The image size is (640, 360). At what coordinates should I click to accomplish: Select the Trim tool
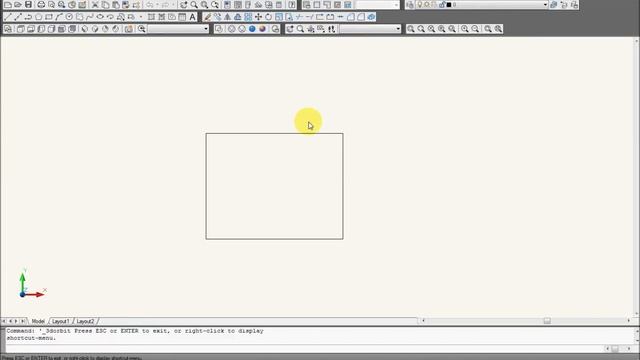pyautogui.click(x=299, y=17)
